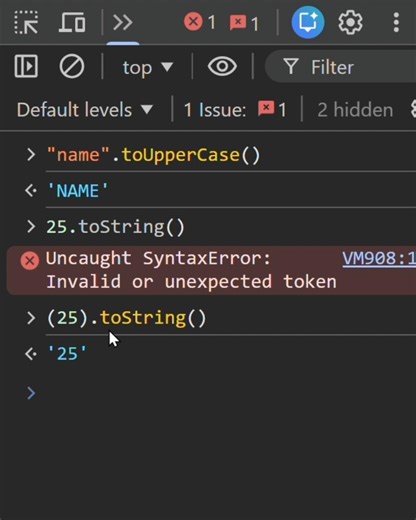Viewport: 416px width, 520px height.
Task: Click the red error count indicator
Action: click(x=200, y=22)
